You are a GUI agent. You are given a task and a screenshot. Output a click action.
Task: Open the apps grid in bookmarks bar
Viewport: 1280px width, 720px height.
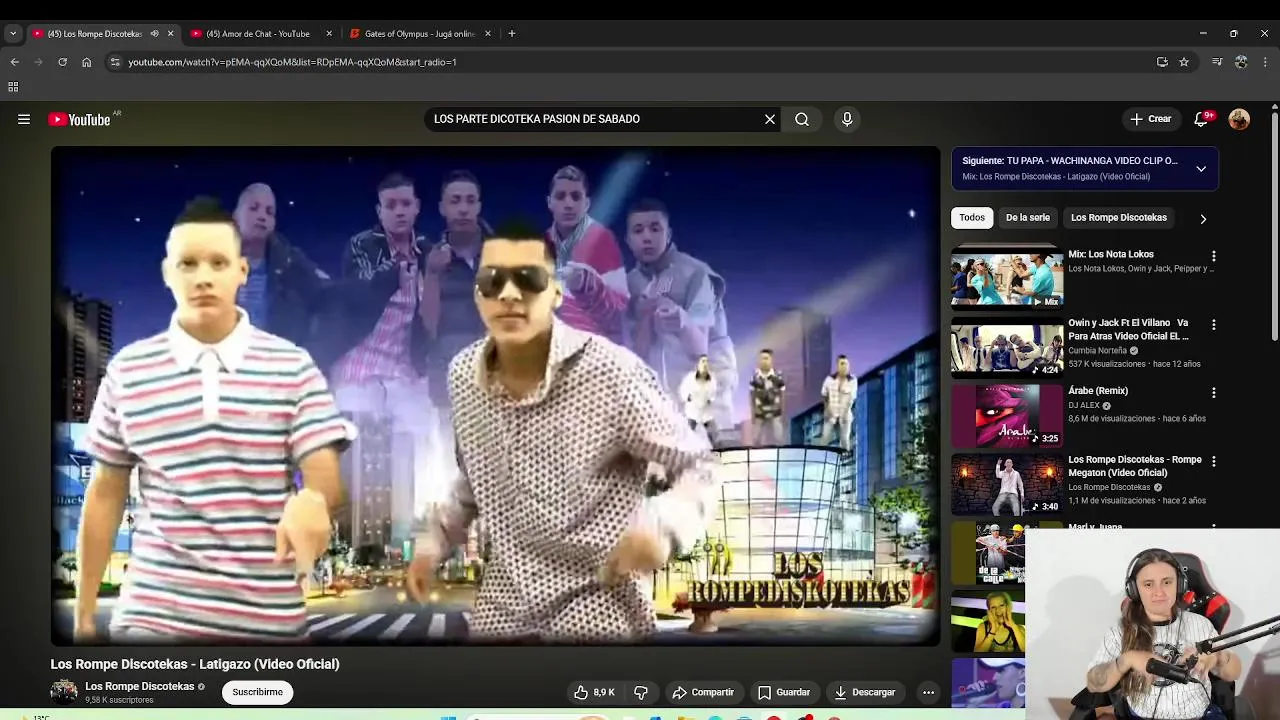point(13,87)
